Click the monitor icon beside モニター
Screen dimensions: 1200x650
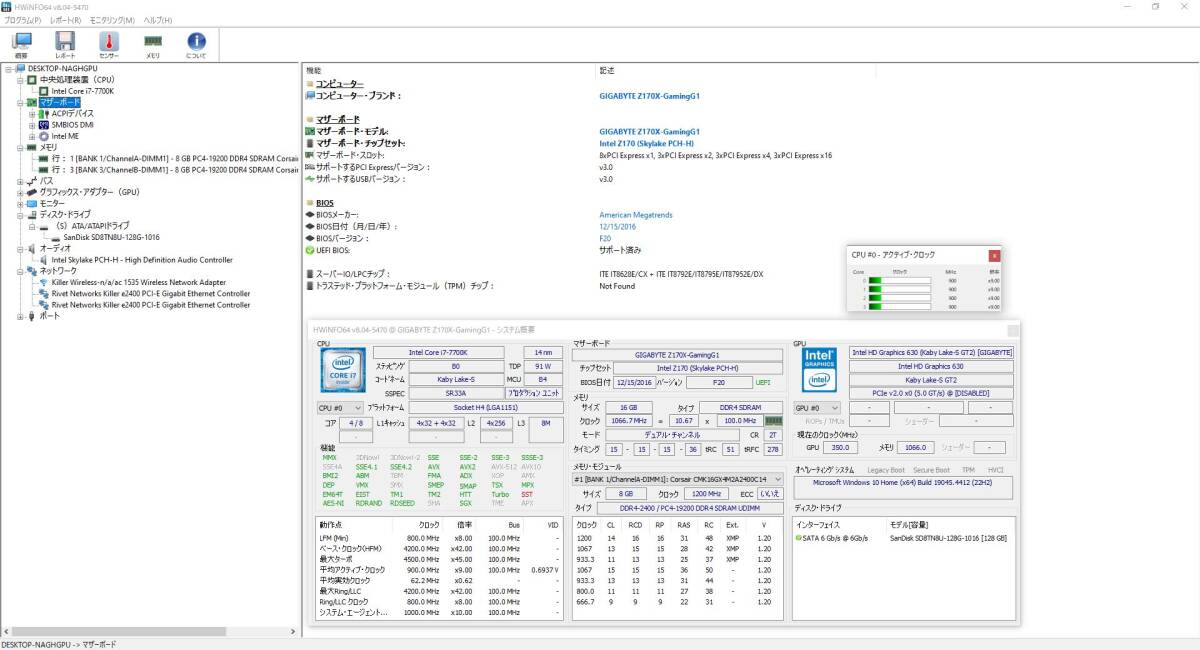33,203
